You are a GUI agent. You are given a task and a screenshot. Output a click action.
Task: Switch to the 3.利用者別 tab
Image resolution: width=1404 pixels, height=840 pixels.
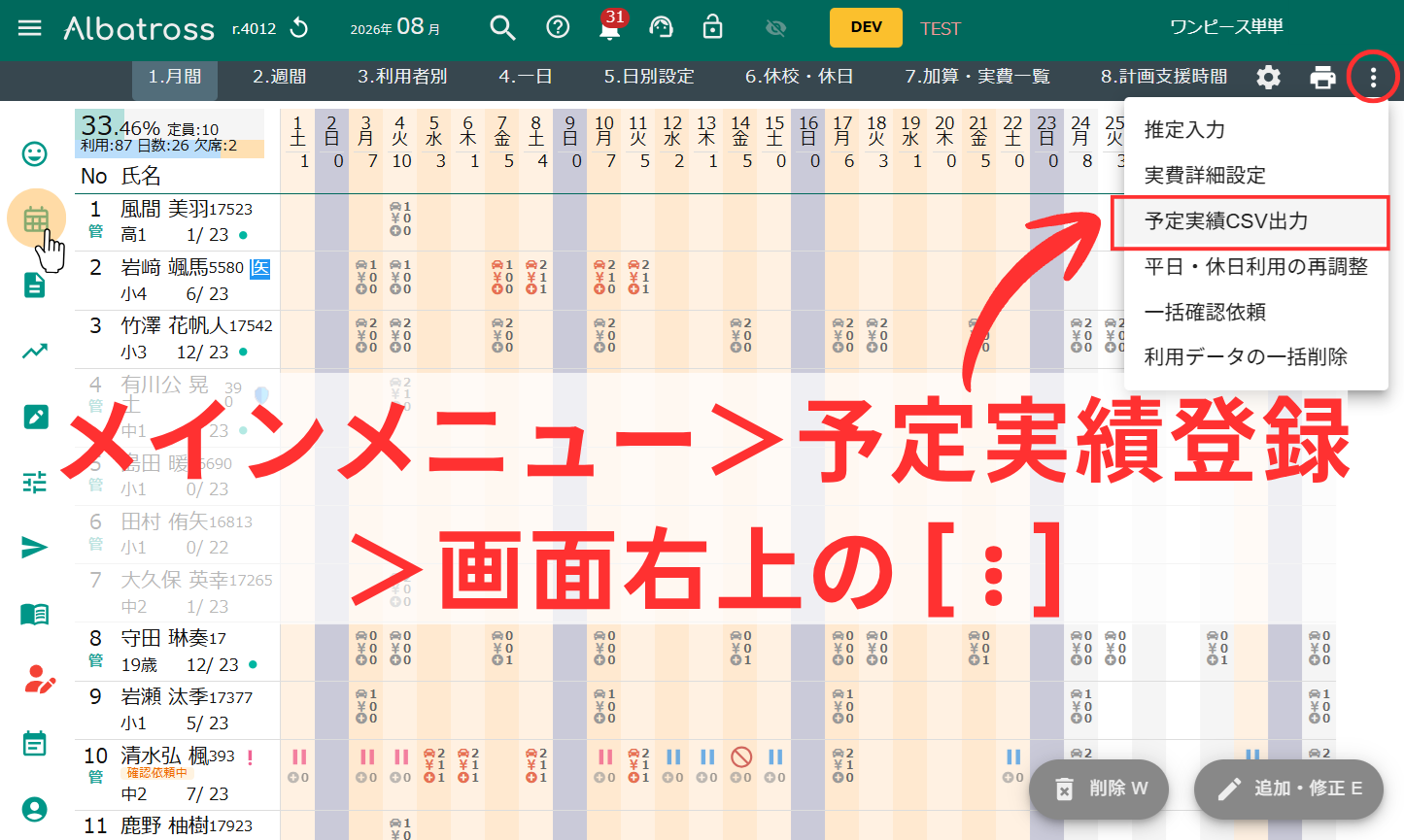402,77
